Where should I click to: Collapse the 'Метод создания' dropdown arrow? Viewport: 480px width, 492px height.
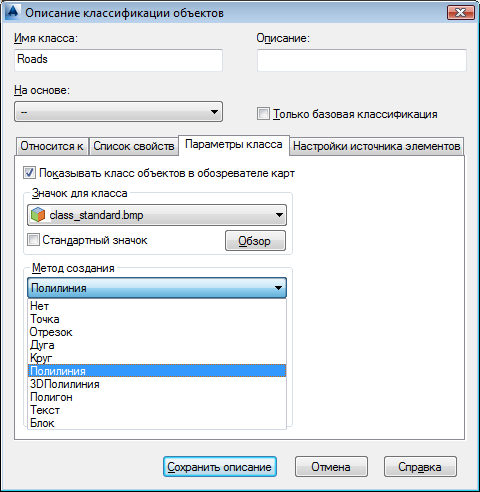point(278,288)
